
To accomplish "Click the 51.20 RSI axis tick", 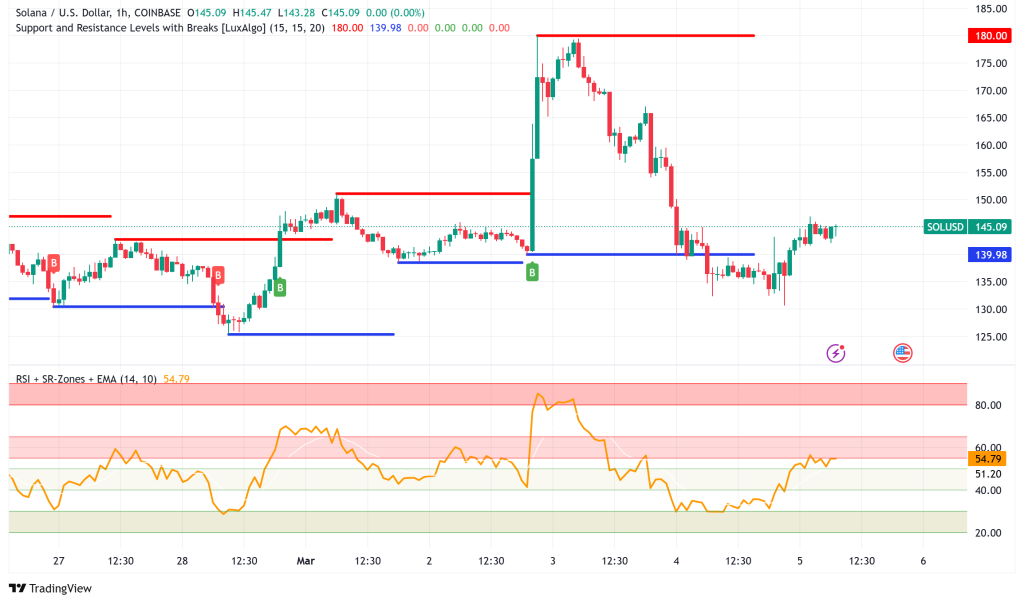I will 987,474.
